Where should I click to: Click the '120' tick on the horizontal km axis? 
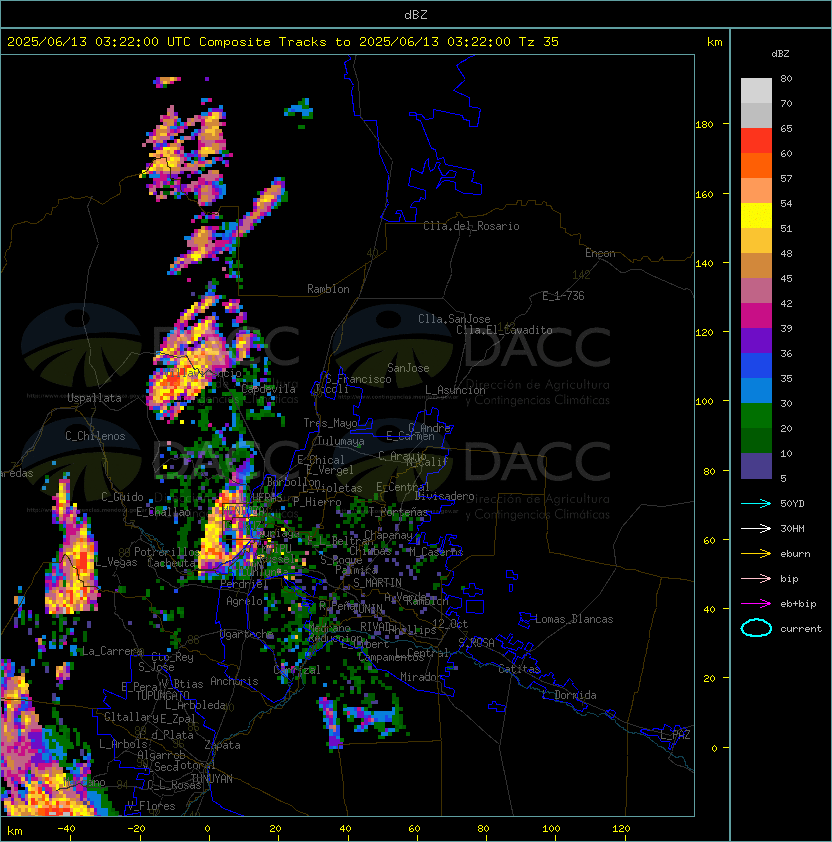[621, 829]
